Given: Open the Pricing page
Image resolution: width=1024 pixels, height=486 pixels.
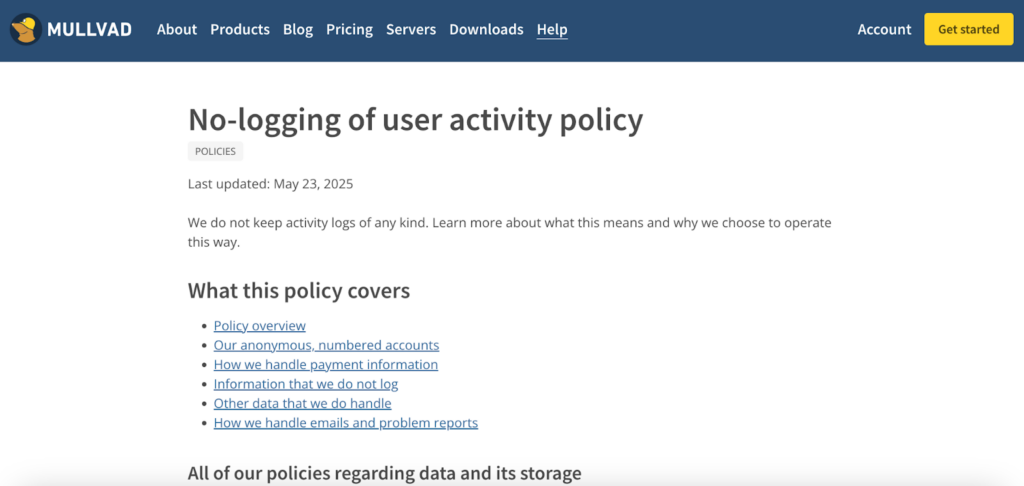Looking at the screenshot, I should pos(349,29).
